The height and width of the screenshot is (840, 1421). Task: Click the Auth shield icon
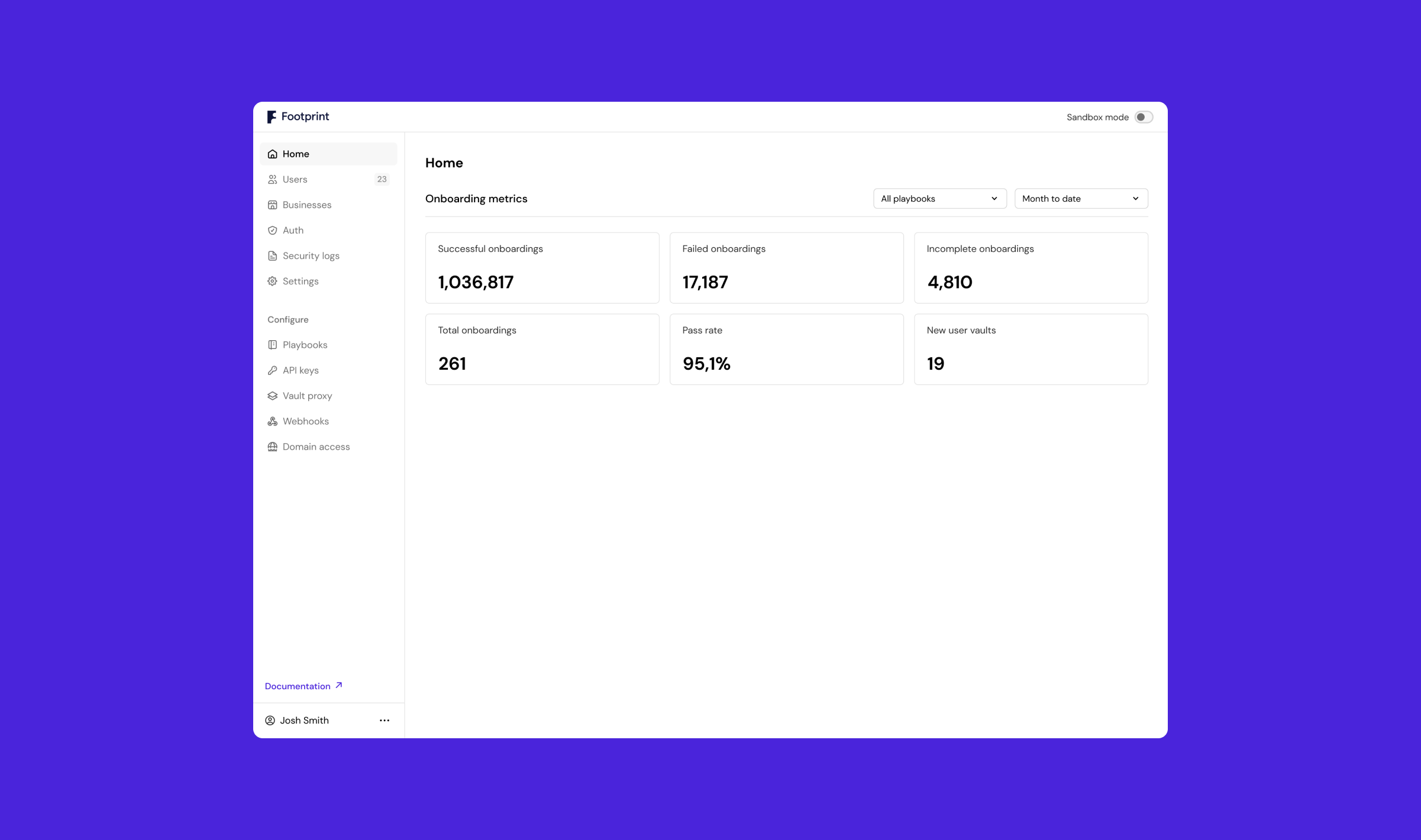[272, 230]
